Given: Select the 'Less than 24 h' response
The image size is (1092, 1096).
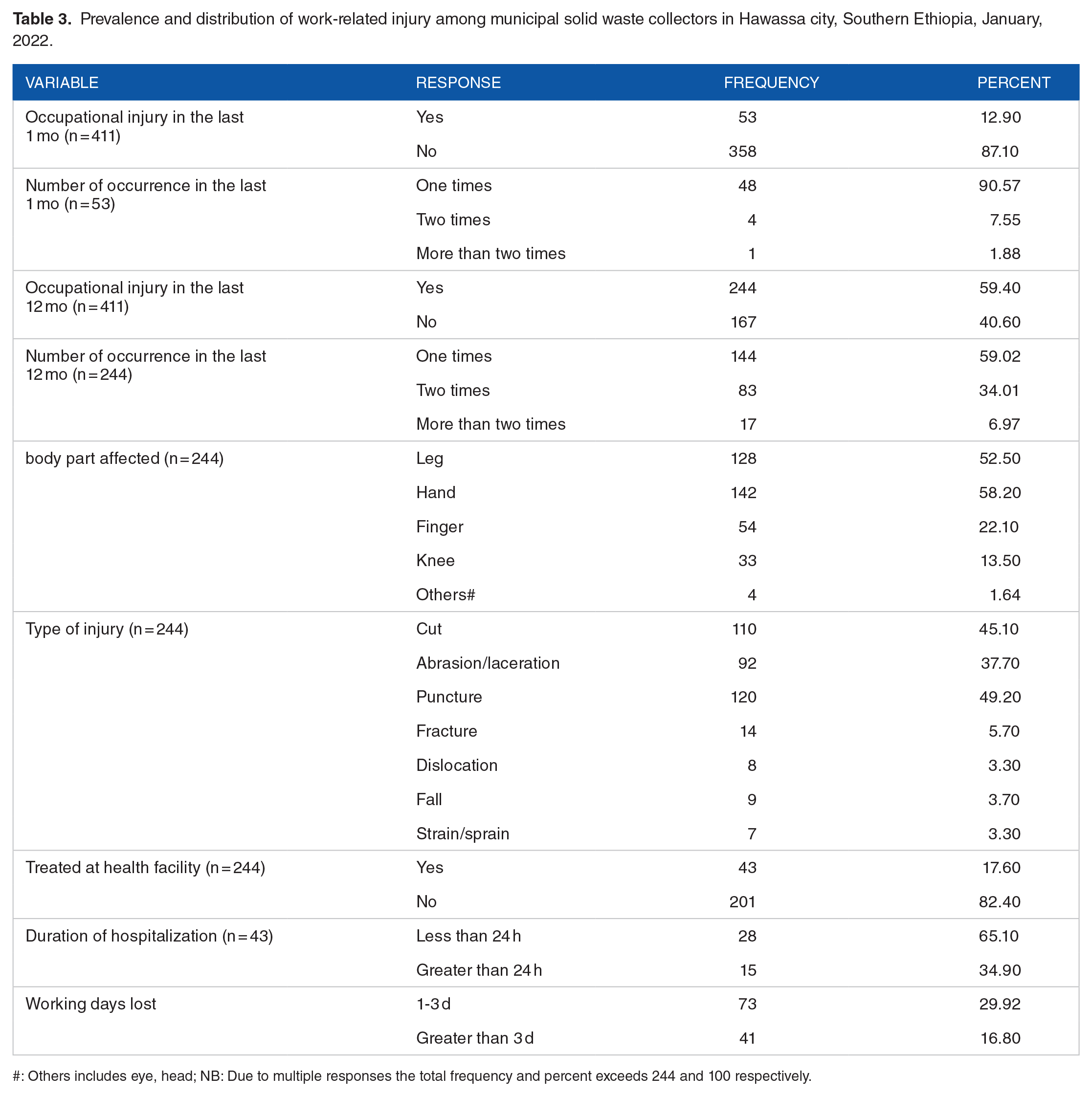Looking at the screenshot, I should click(x=468, y=936).
